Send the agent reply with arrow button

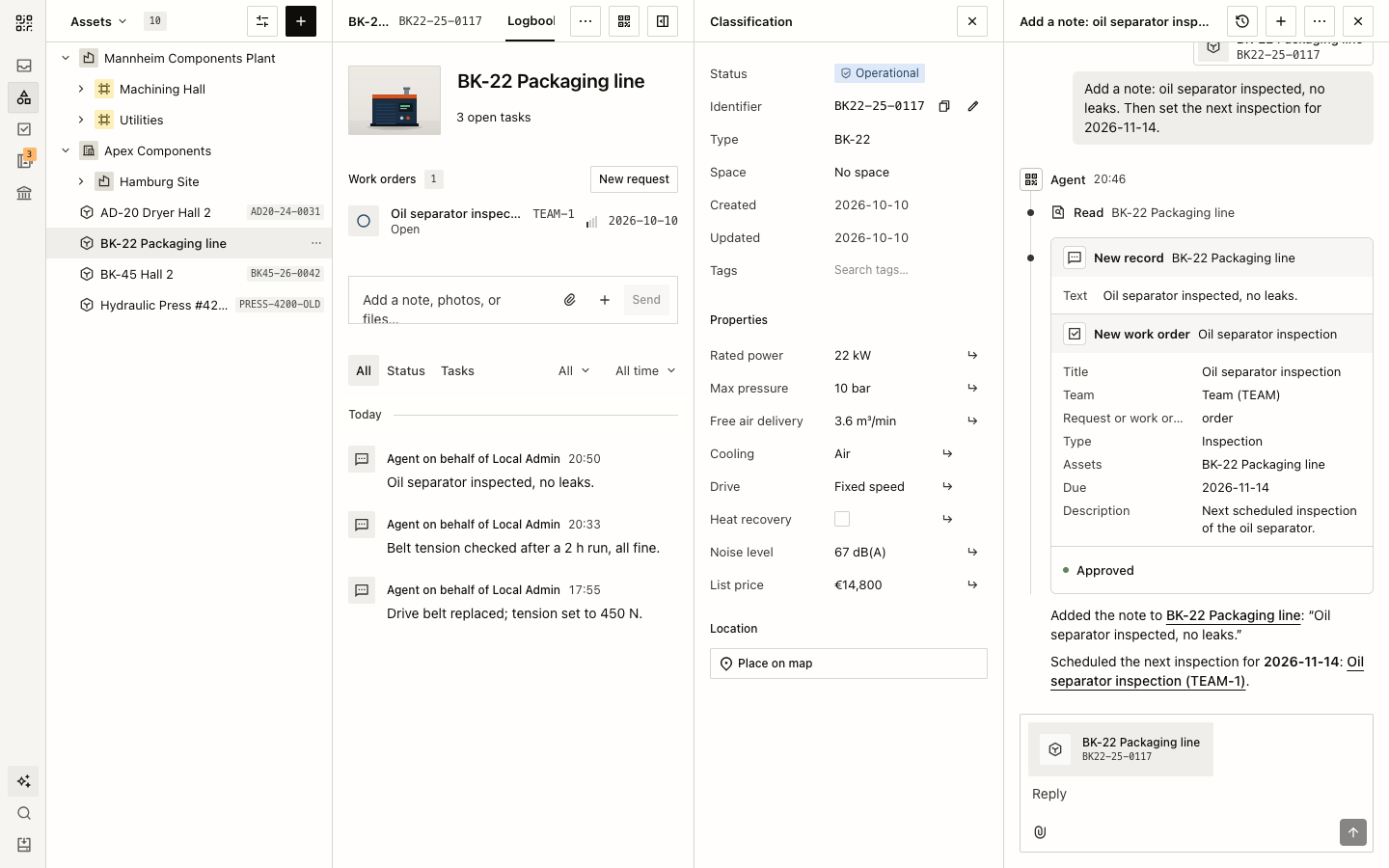tap(1353, 832)
